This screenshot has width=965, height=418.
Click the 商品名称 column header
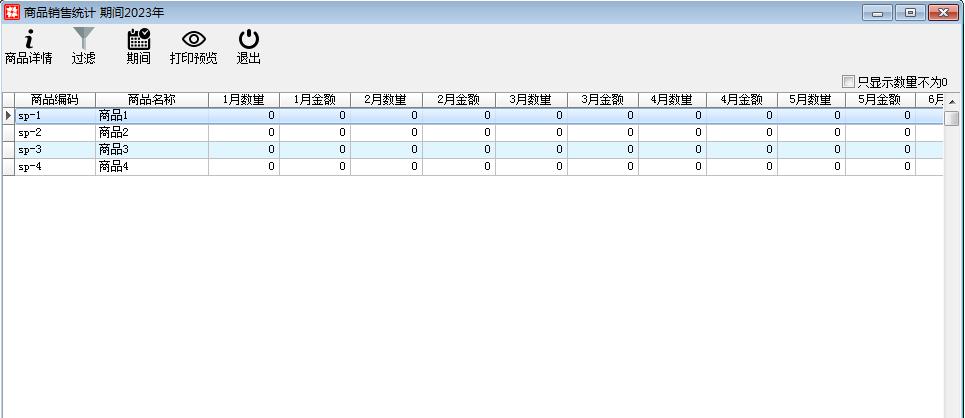(x=152, y=100)
